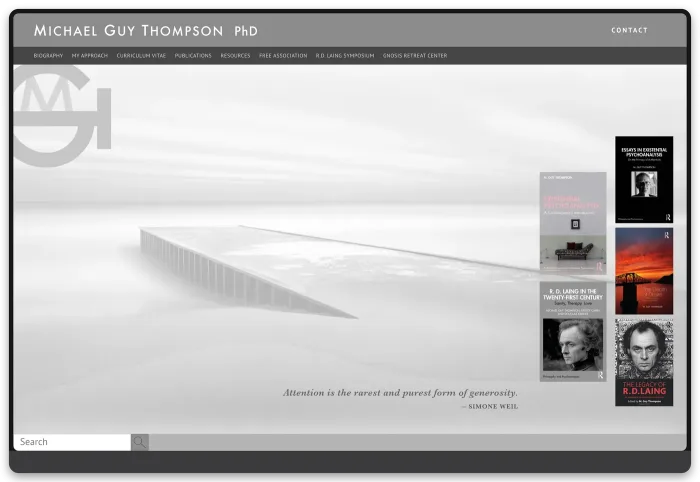
Task: Click the Contact link in header
Action: coord(629,30)
